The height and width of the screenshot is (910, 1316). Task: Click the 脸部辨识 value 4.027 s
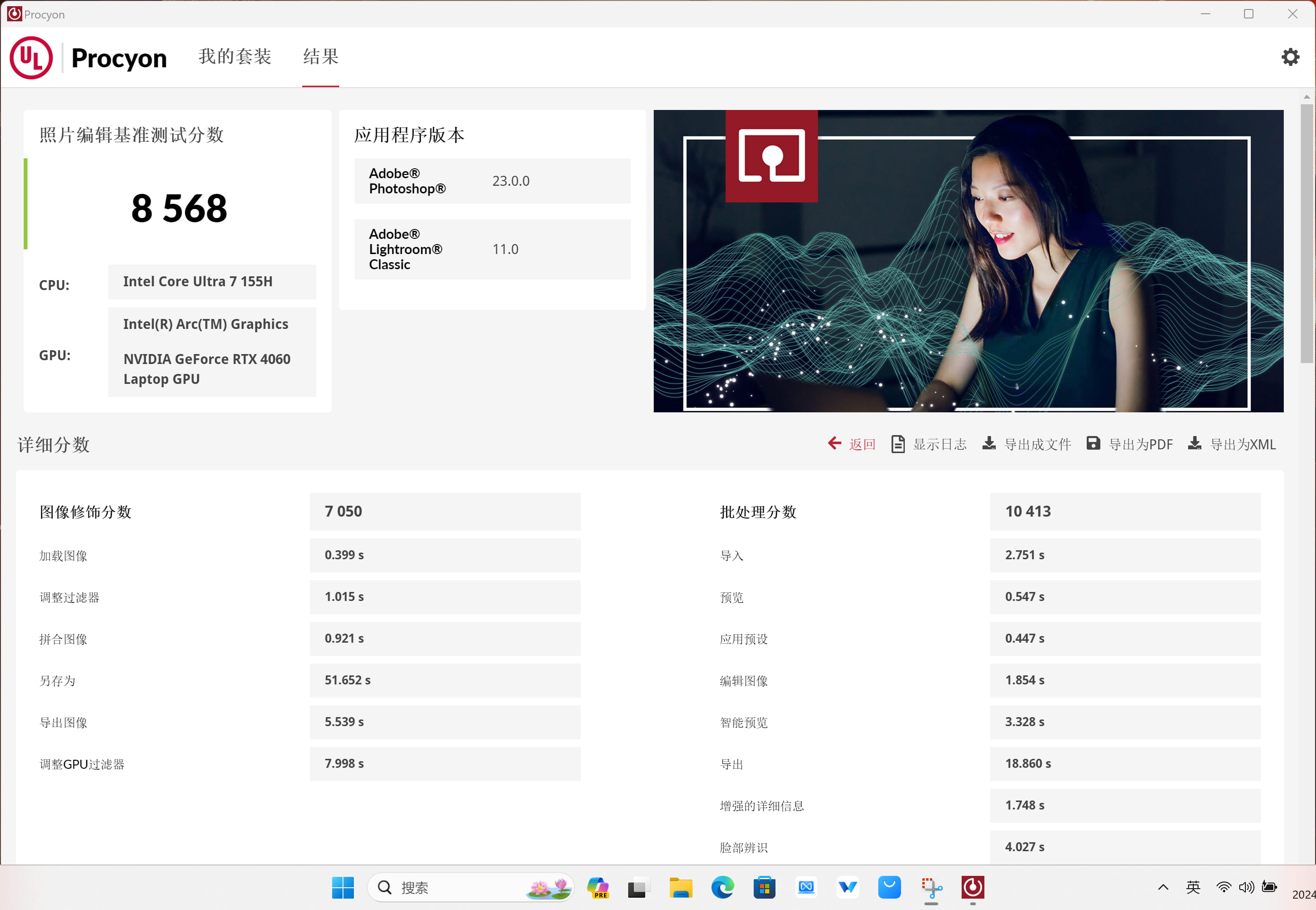[x=1125, y=846]
